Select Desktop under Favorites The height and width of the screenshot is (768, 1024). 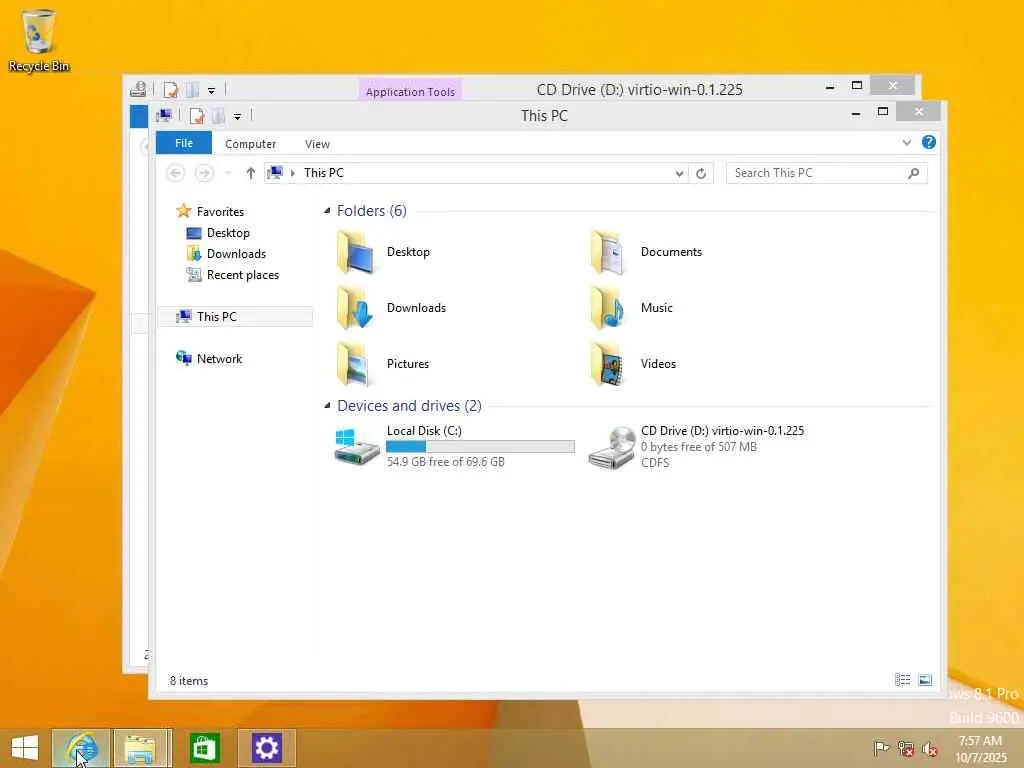pyautogui.click(x=228, y=232)
